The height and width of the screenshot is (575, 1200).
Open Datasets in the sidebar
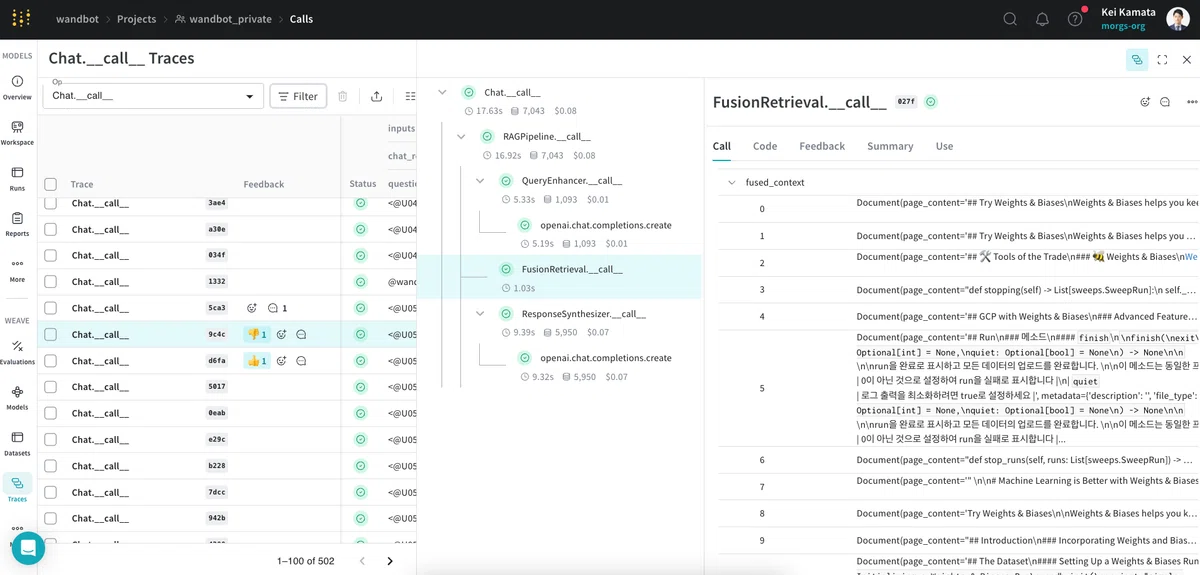coord(17,443)
